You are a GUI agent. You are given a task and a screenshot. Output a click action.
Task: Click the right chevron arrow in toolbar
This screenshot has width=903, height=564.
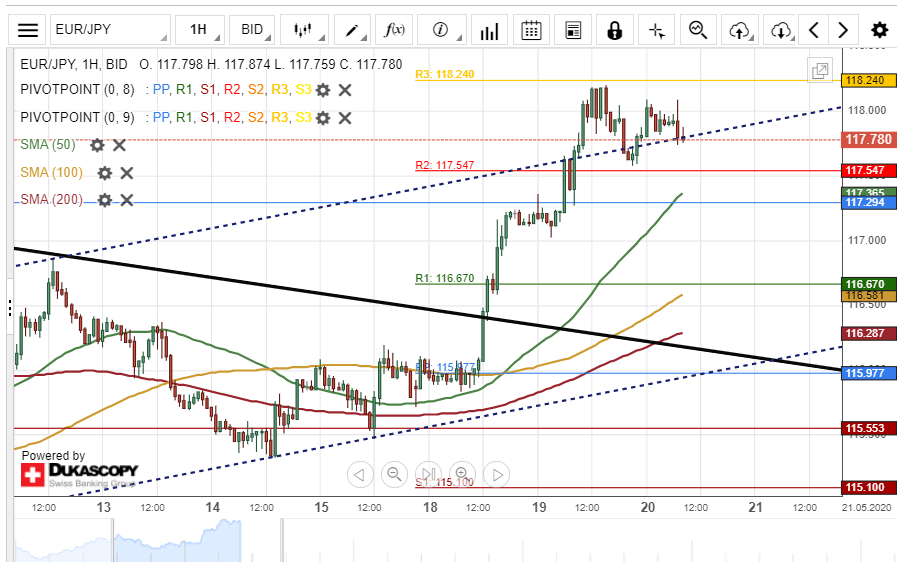point(843,30)
